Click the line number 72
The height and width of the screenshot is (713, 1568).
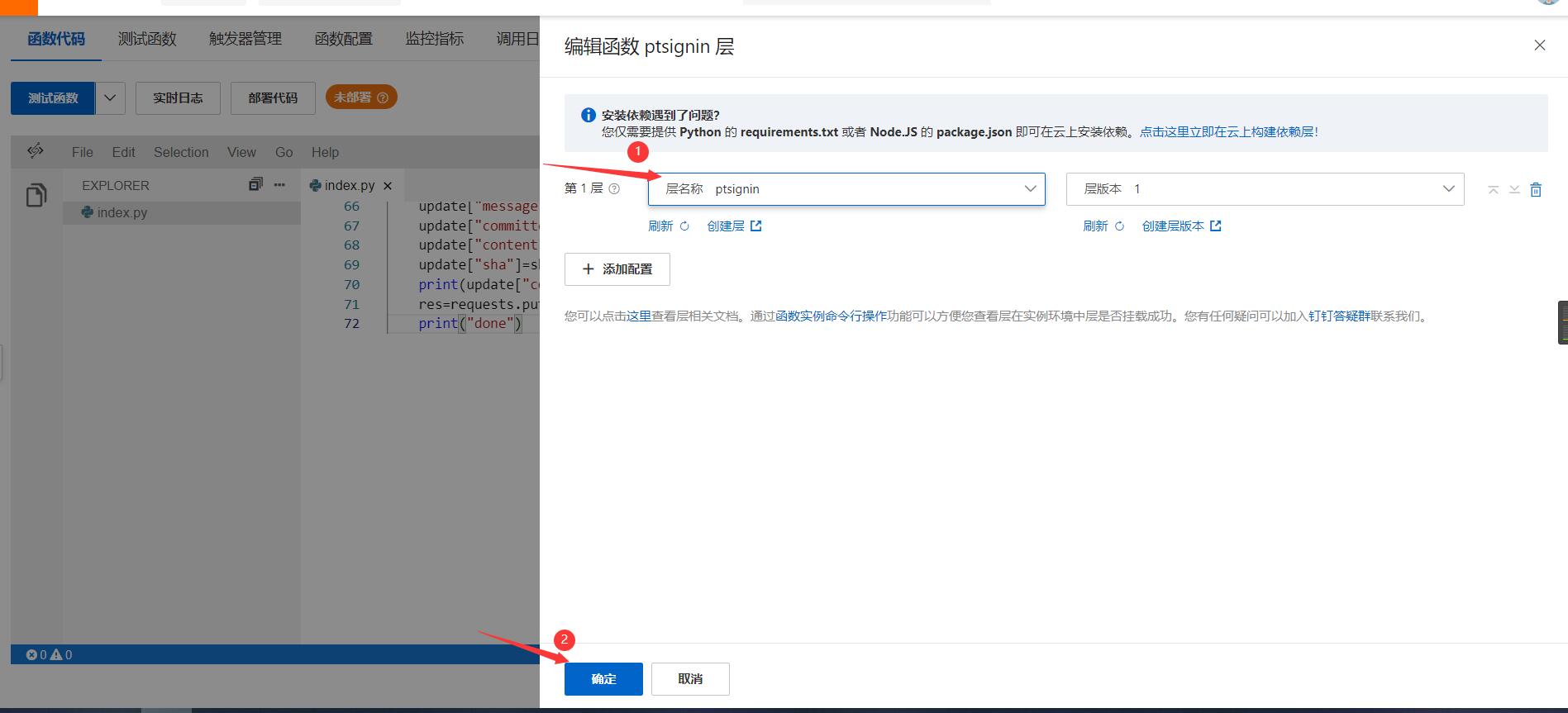pyautogui.click(x=352, y=323)
